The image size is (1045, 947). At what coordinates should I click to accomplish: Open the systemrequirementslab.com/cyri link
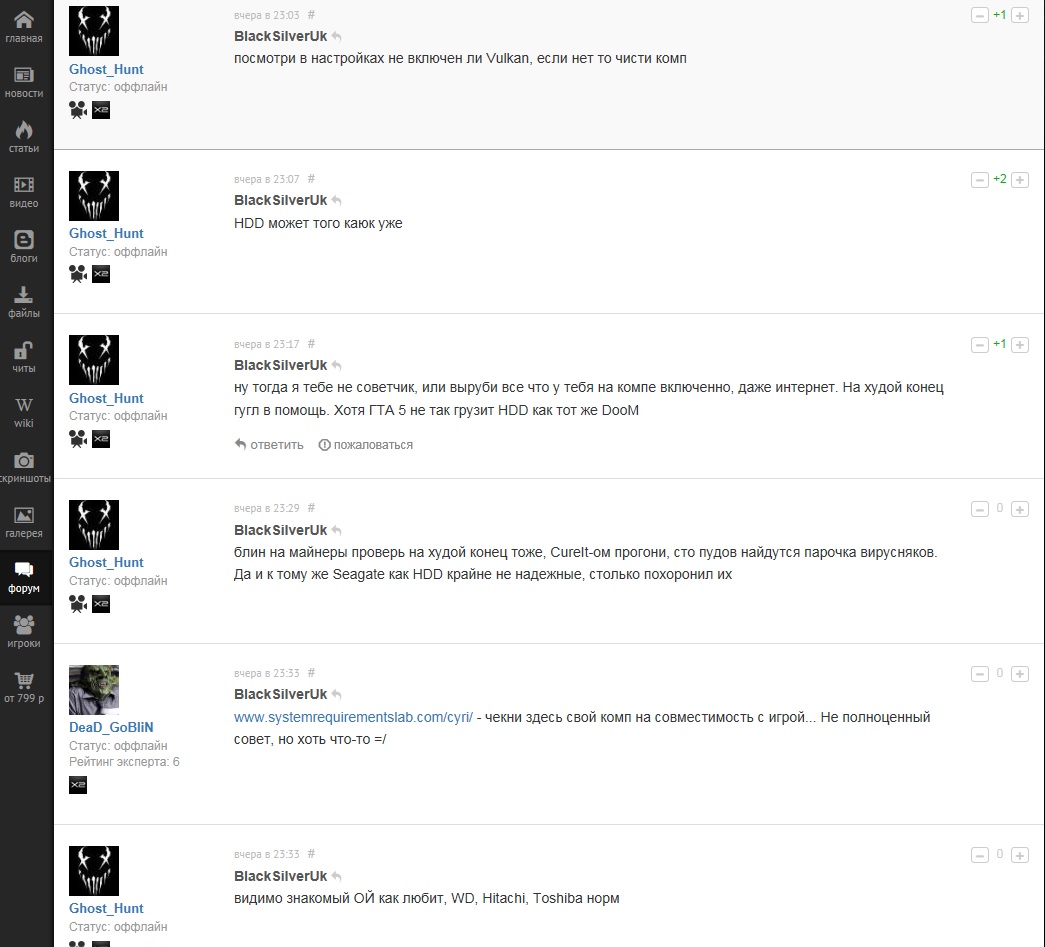pos(353,717)
